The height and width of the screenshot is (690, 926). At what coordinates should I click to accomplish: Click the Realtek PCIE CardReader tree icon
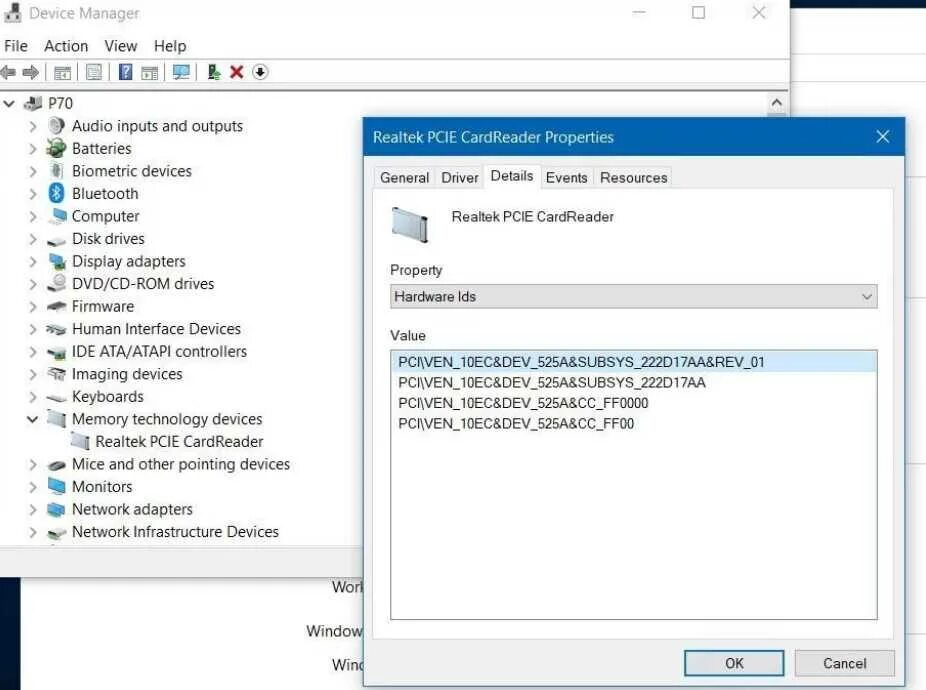[x=80, y=441]
